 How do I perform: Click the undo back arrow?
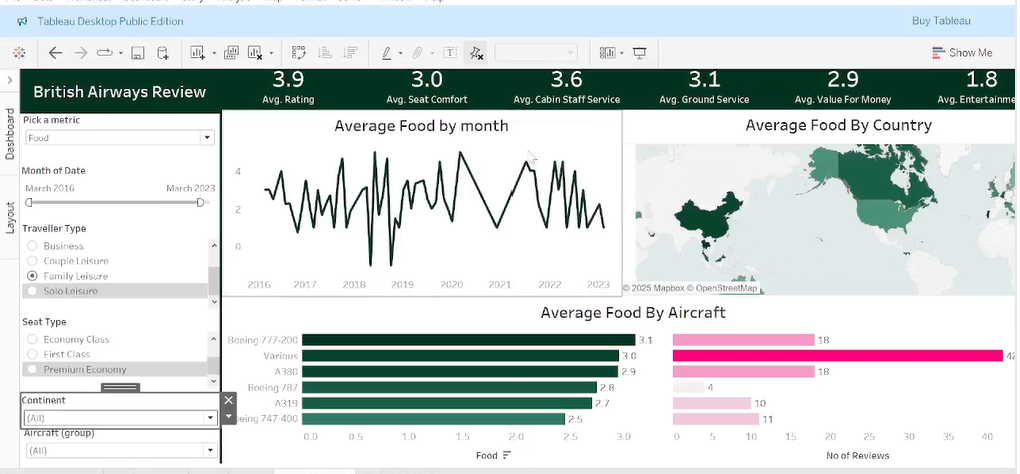click(x=55, y=53)
